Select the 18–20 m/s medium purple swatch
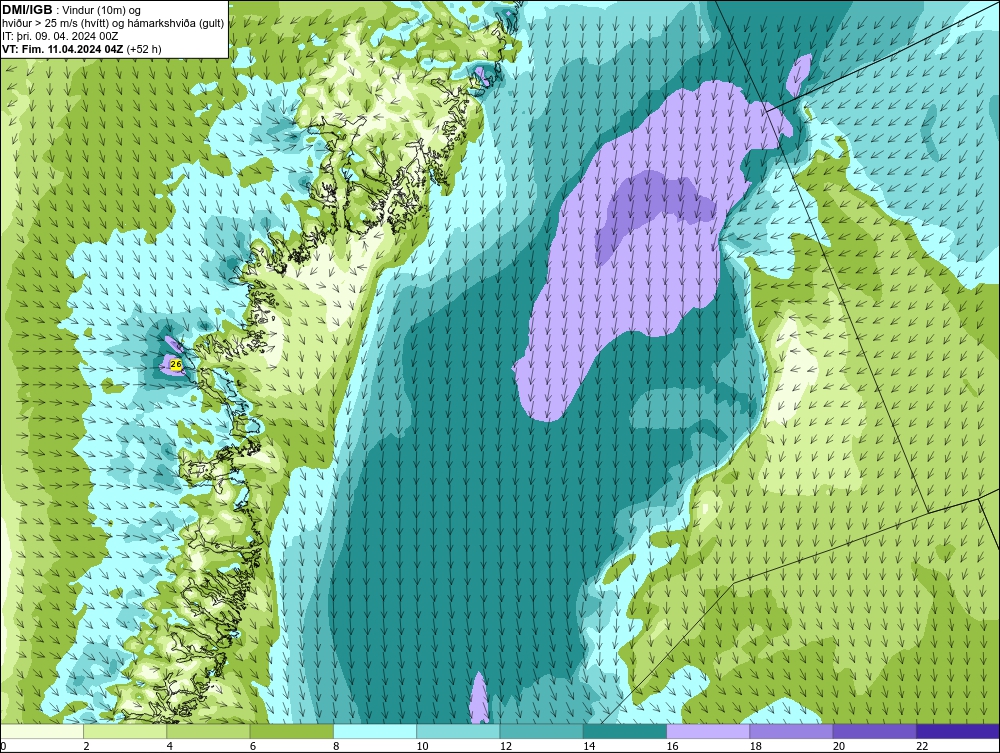This screenshot has height=753, width=1000. 791,731
